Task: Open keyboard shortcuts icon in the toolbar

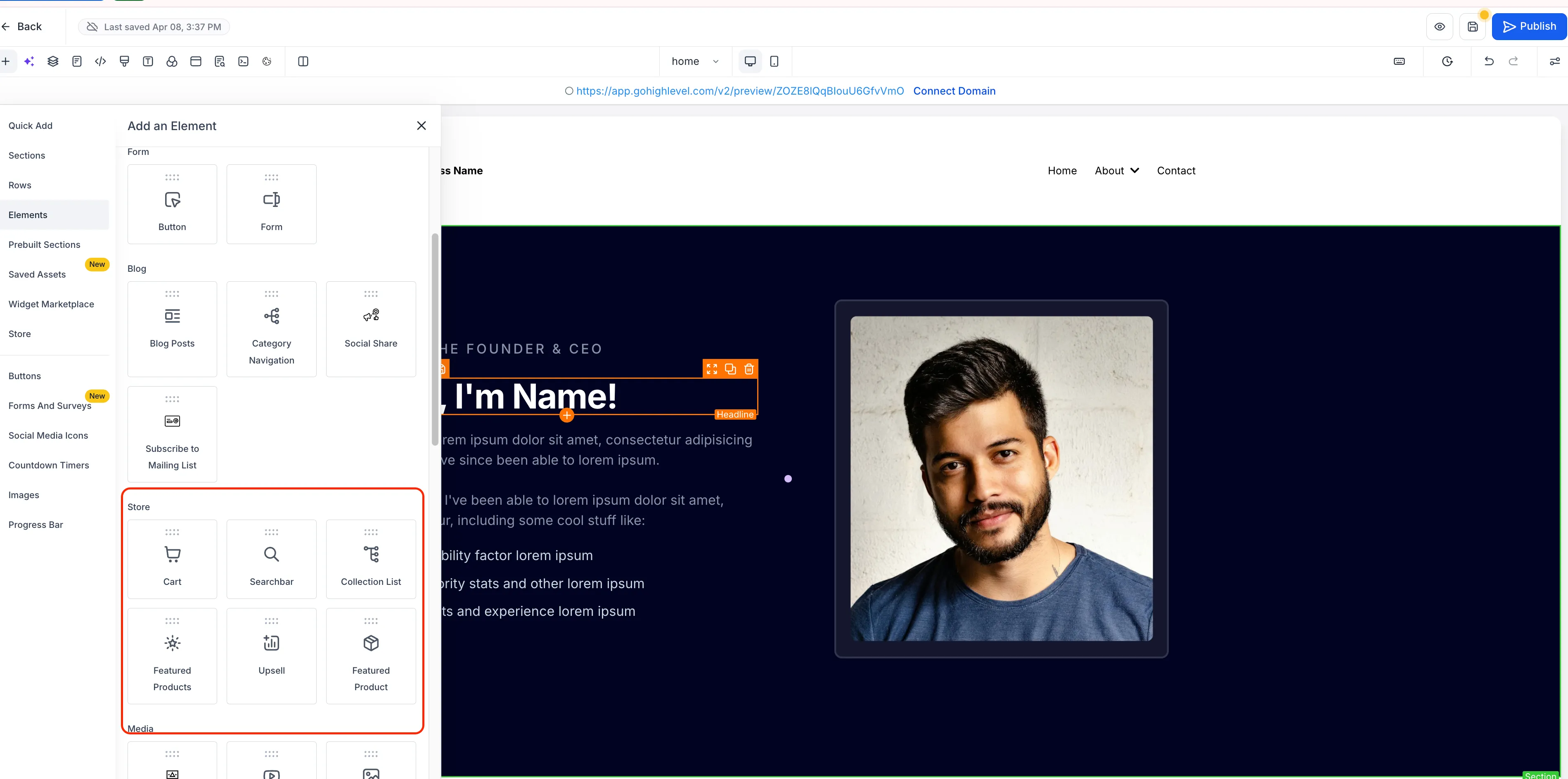Action: click(x=1399, y=61)
